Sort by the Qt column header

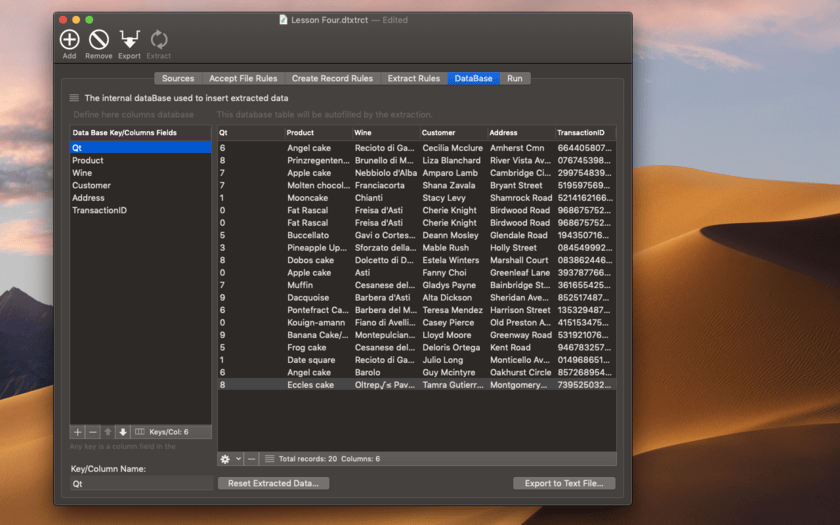[251, 133]
